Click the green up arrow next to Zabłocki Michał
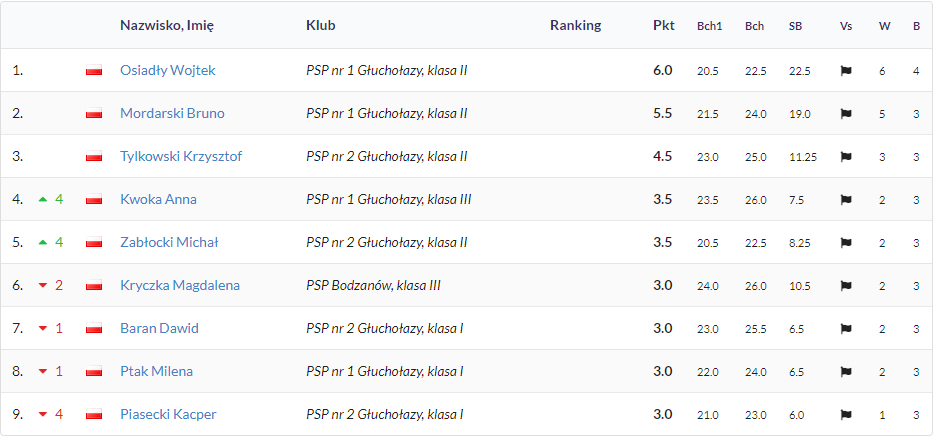This screenshot has width=936, height=438. click(42, 242)
